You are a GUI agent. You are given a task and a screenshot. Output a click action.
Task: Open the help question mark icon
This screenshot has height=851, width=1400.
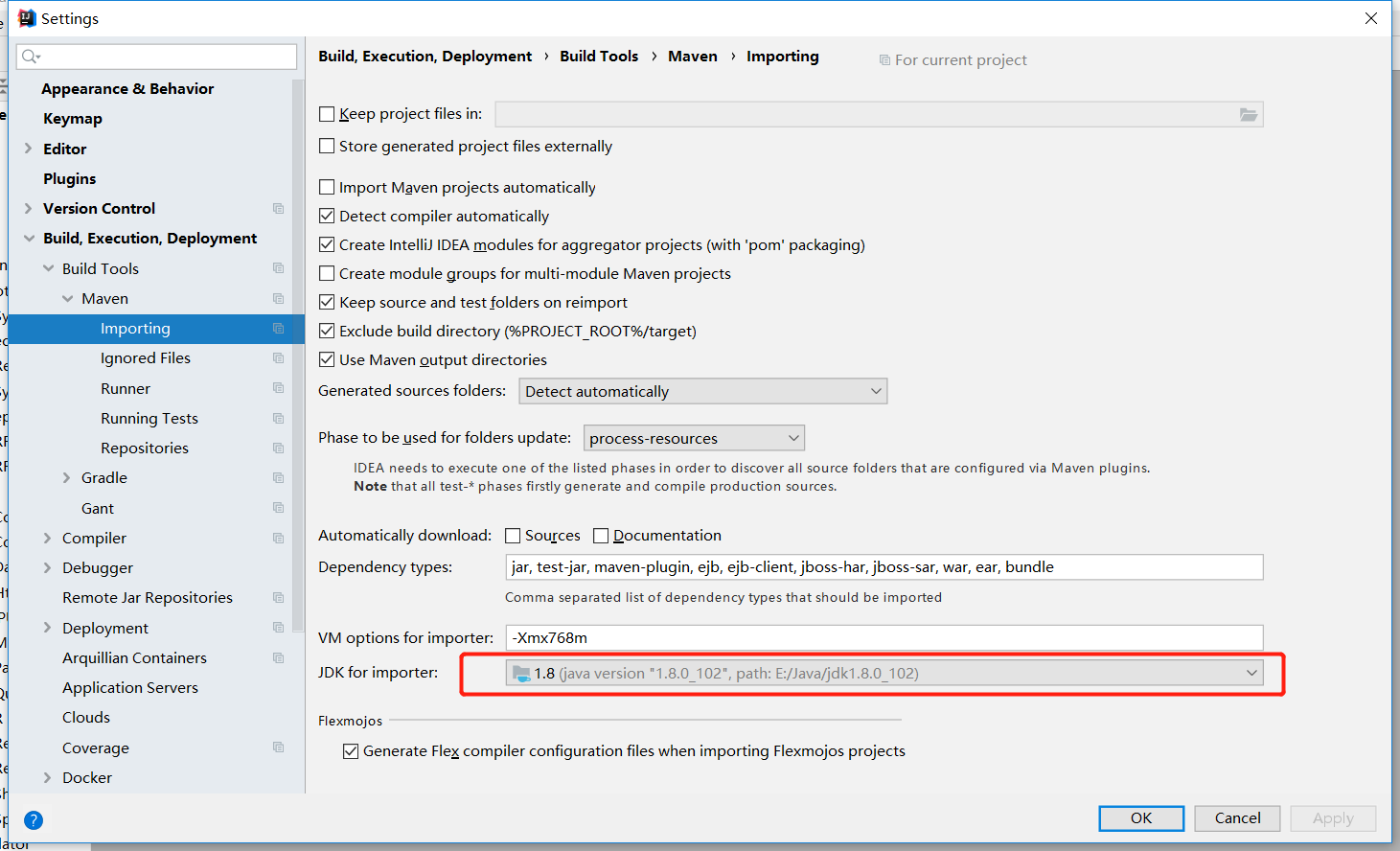coord(34,820)
